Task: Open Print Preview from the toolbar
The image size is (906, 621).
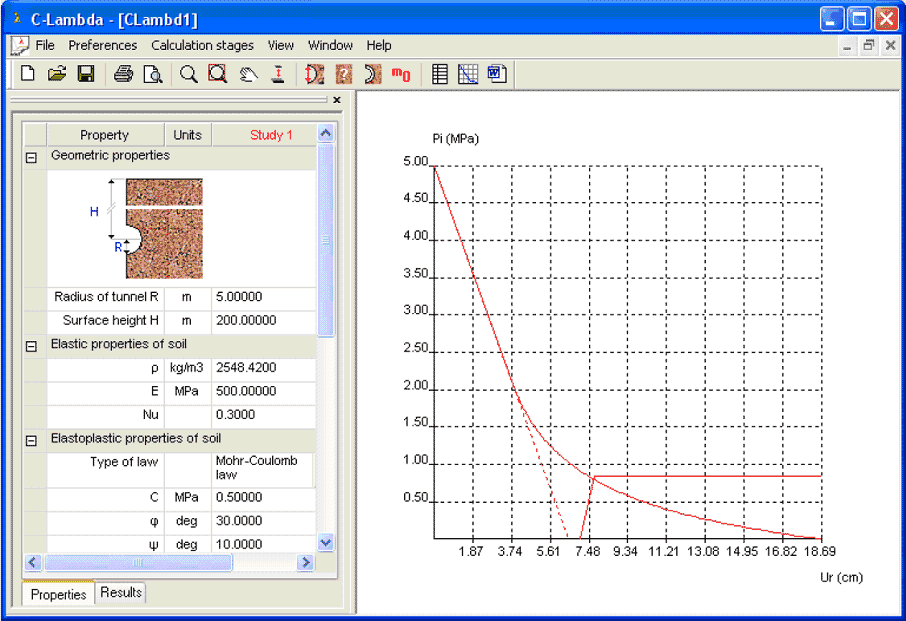Action: 152,74
